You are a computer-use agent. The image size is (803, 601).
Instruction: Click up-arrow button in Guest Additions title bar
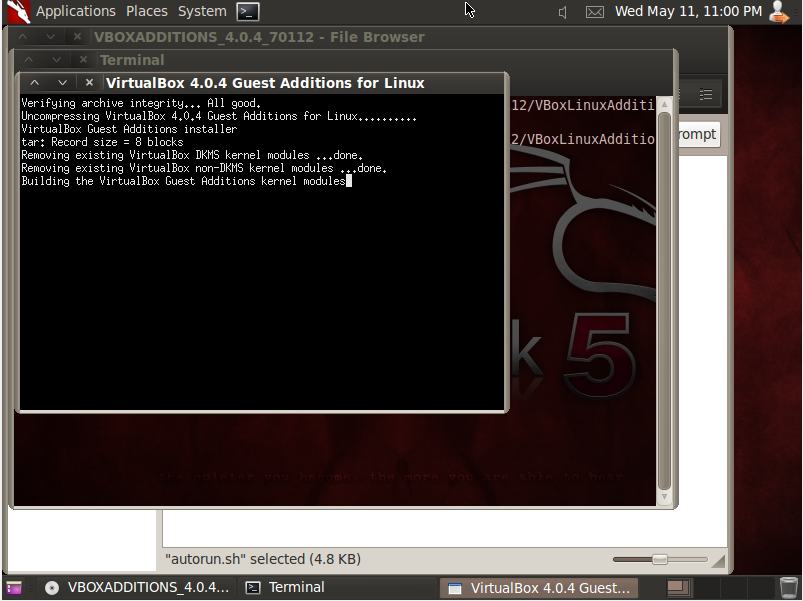coord(35,82)
